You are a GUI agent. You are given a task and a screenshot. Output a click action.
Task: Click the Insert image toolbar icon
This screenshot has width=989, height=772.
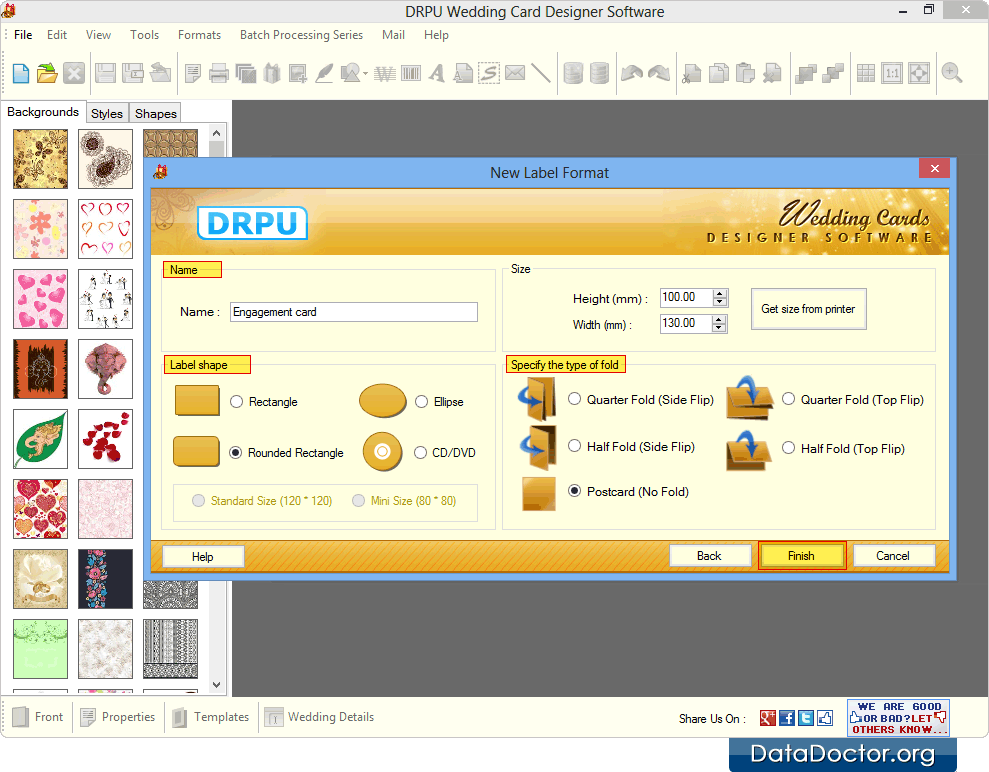tap(298, 74)
